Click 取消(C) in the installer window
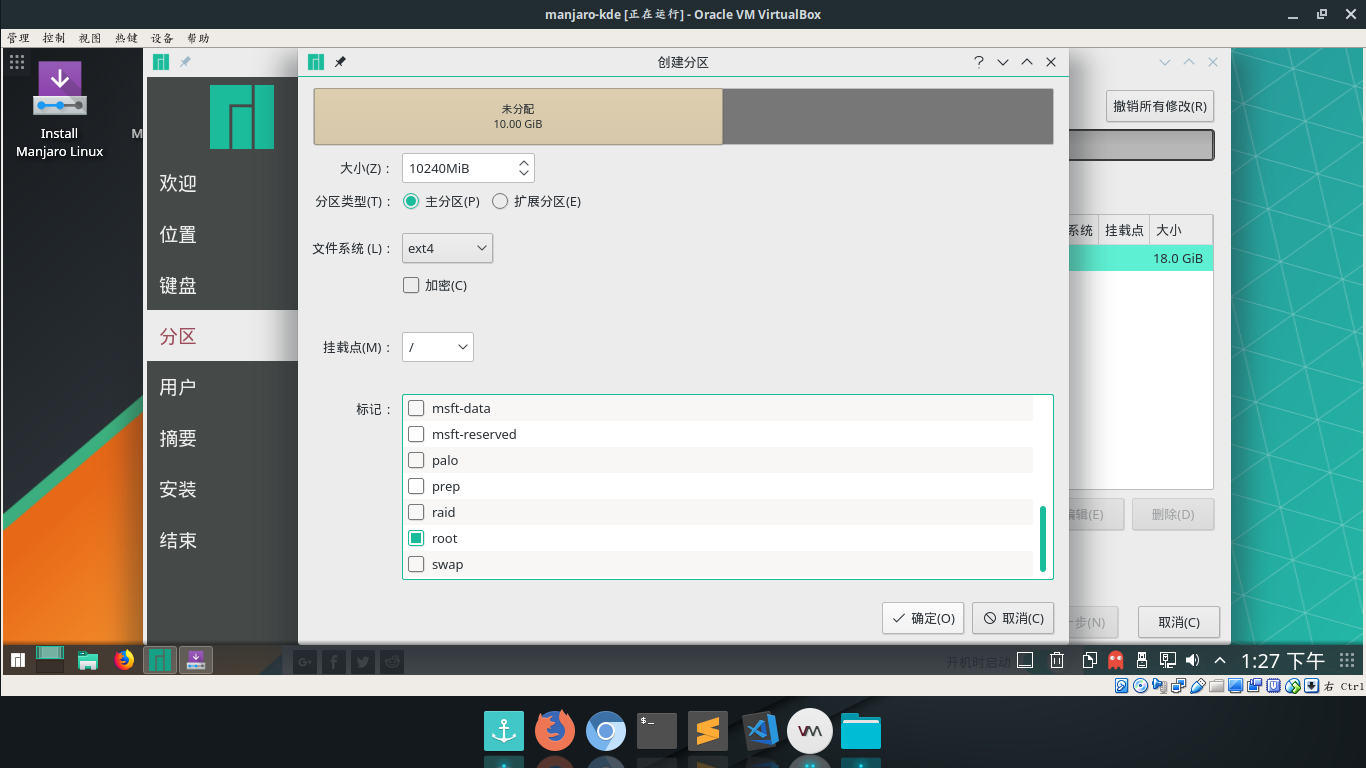The image size is (1366, 768). 1179,622
